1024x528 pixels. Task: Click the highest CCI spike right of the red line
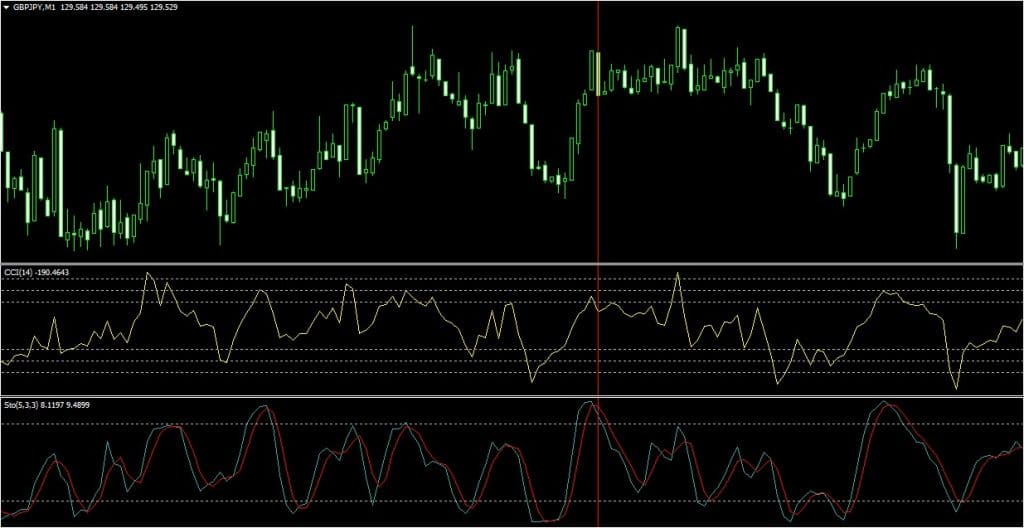678,273
